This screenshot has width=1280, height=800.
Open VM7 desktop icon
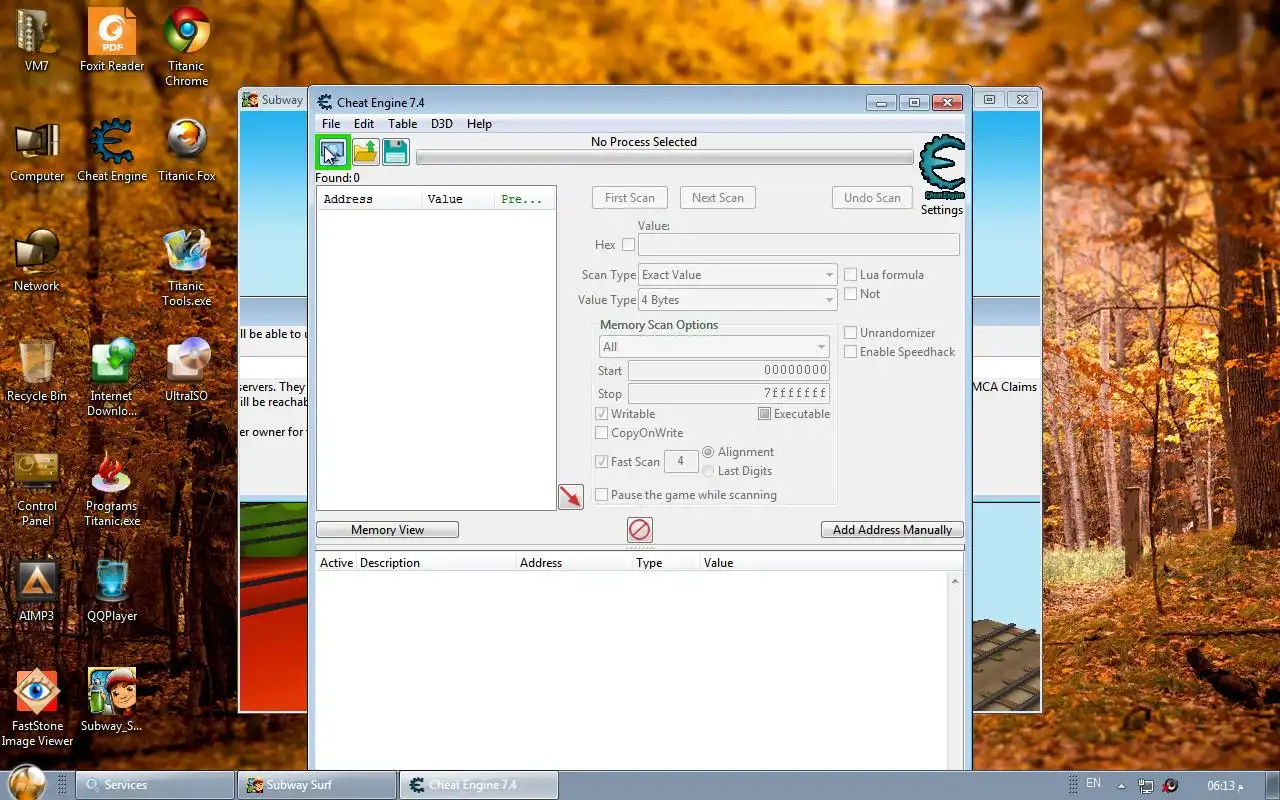[x=37, y=41]
